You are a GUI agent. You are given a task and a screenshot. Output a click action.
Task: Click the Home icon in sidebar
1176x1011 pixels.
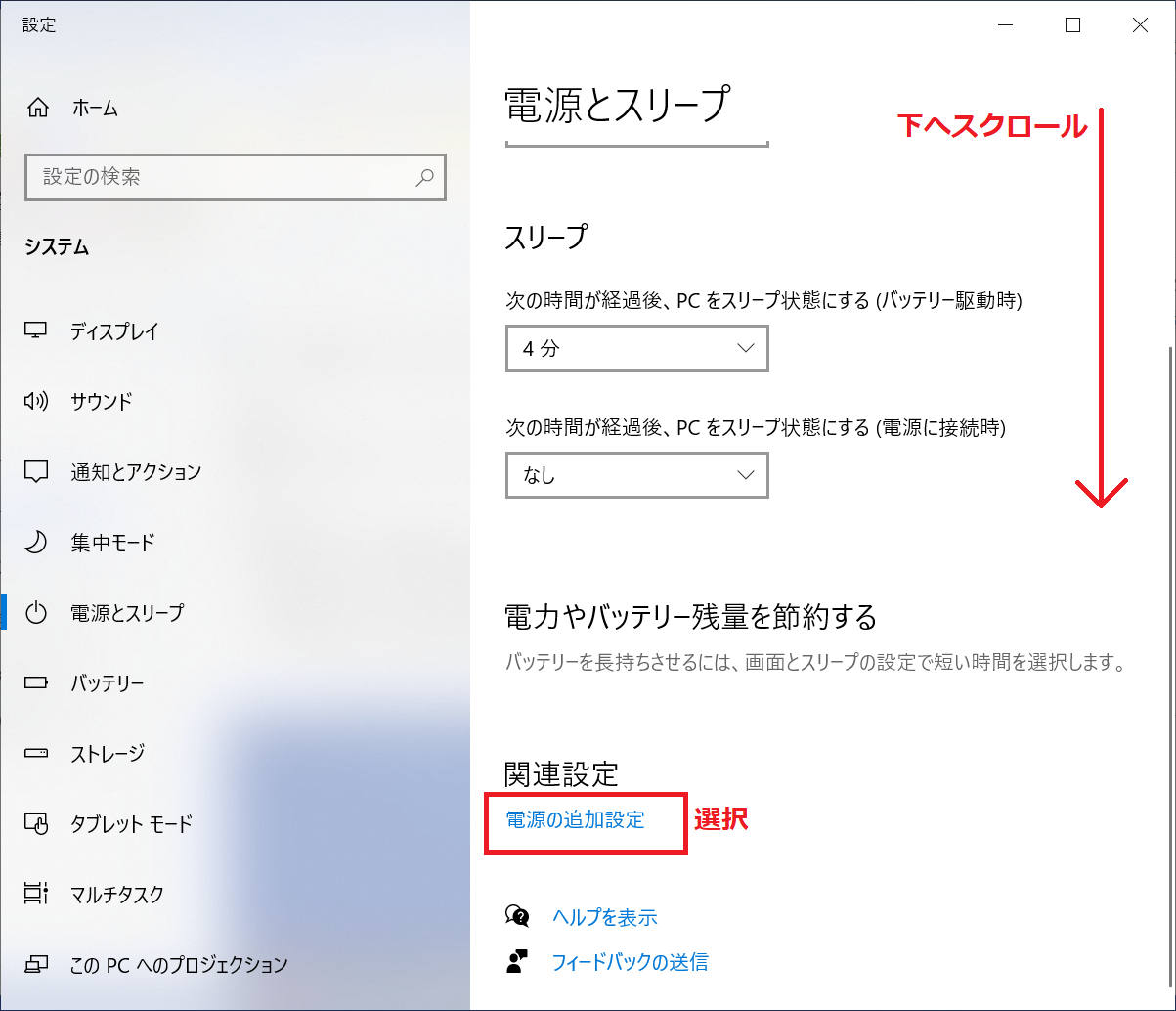click(x=37, y=108)
